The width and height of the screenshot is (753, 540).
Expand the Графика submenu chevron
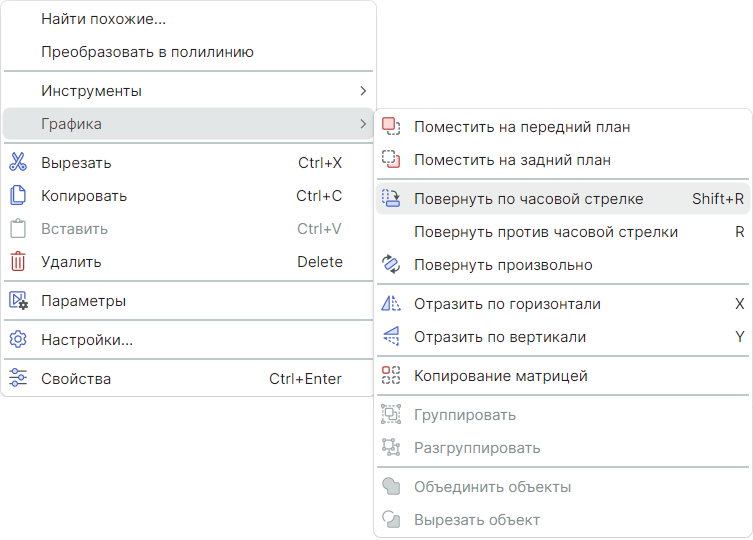(363, 124)
